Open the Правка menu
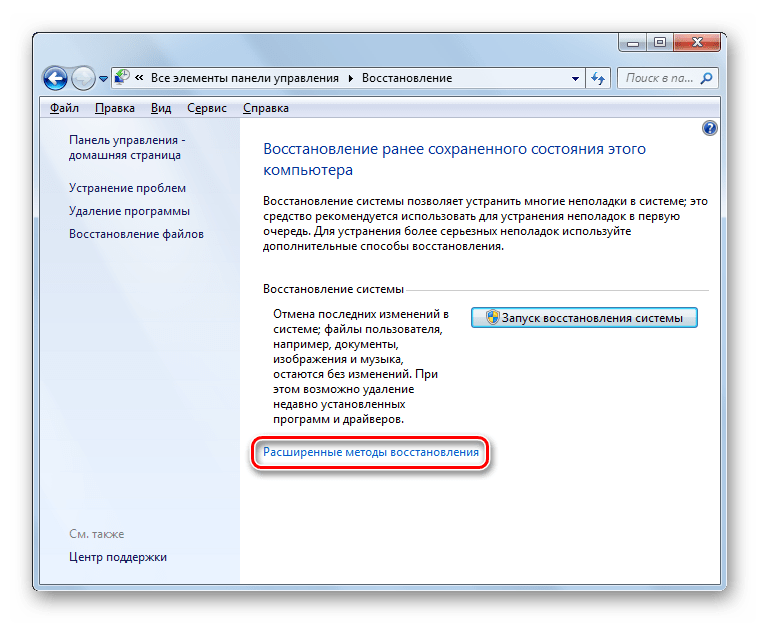Image resolution: width=760 pixels, height=624 pixels. click(x=114, y=108)
